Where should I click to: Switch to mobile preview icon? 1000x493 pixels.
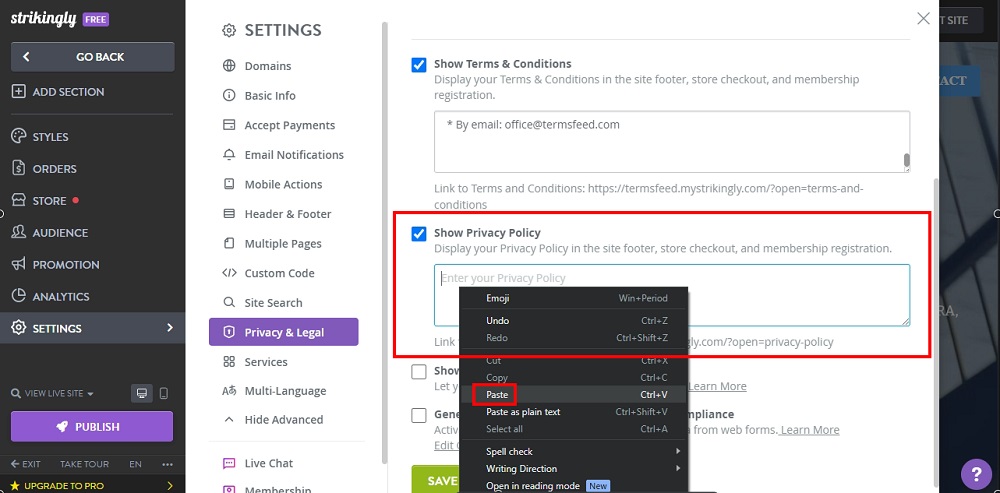[163, 393]
